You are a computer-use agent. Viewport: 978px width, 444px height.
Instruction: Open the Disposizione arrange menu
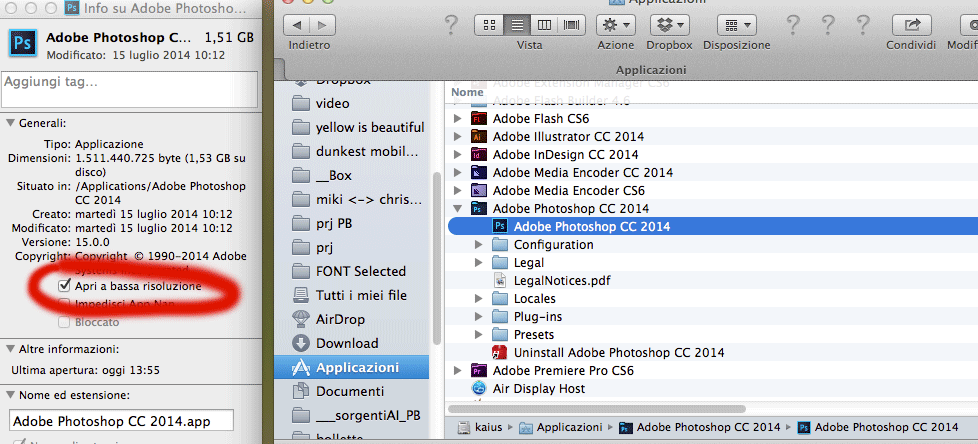pyautogui.click(x=737, y=25)
